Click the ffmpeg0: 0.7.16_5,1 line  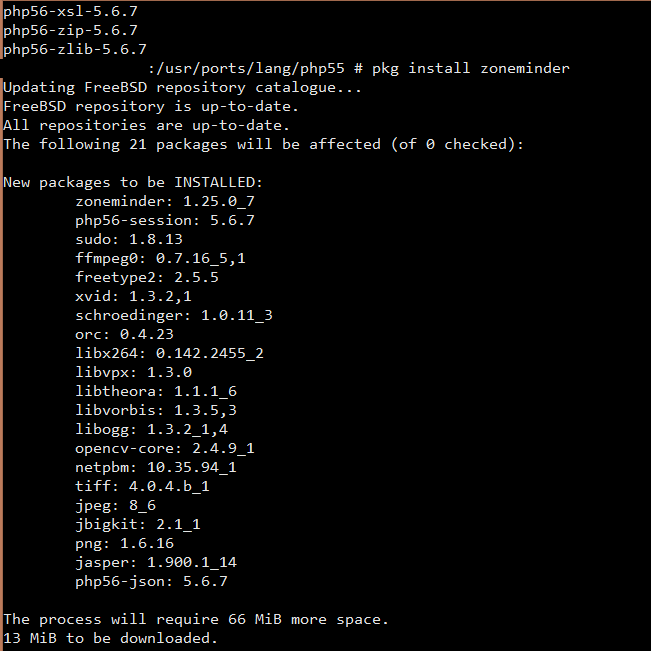(160, 258)
